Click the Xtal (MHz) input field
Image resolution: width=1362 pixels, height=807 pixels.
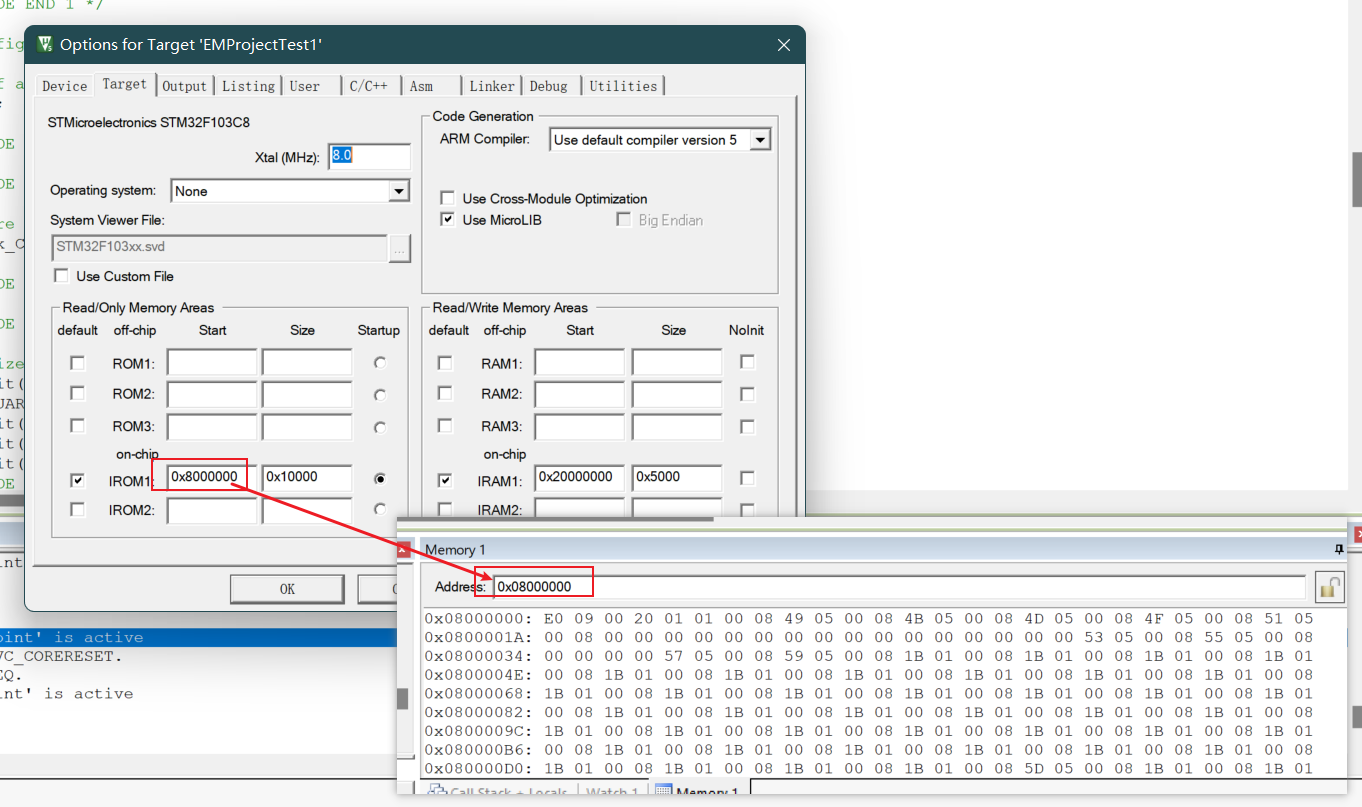(x=370, y=156)
